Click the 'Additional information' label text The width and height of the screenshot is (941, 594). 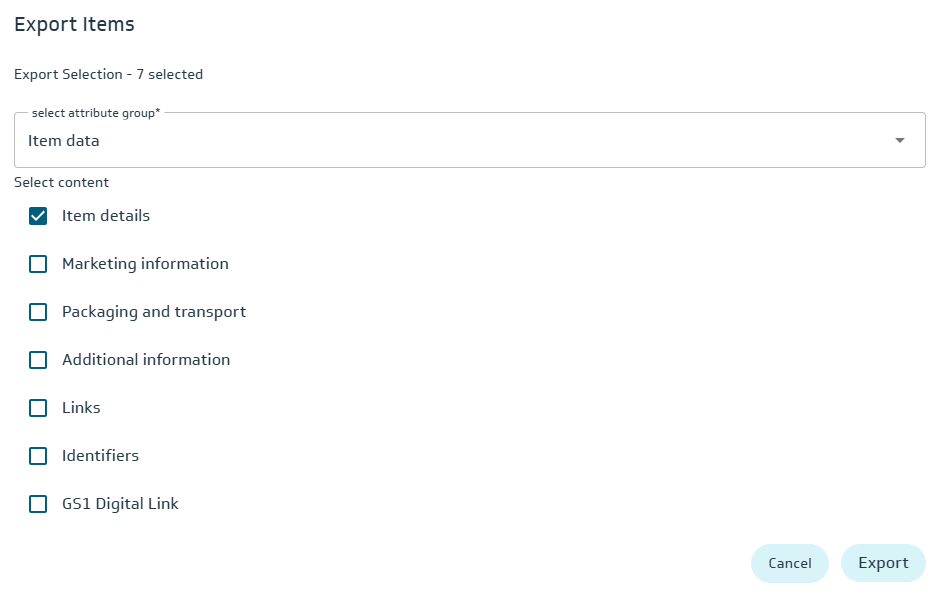146,360
